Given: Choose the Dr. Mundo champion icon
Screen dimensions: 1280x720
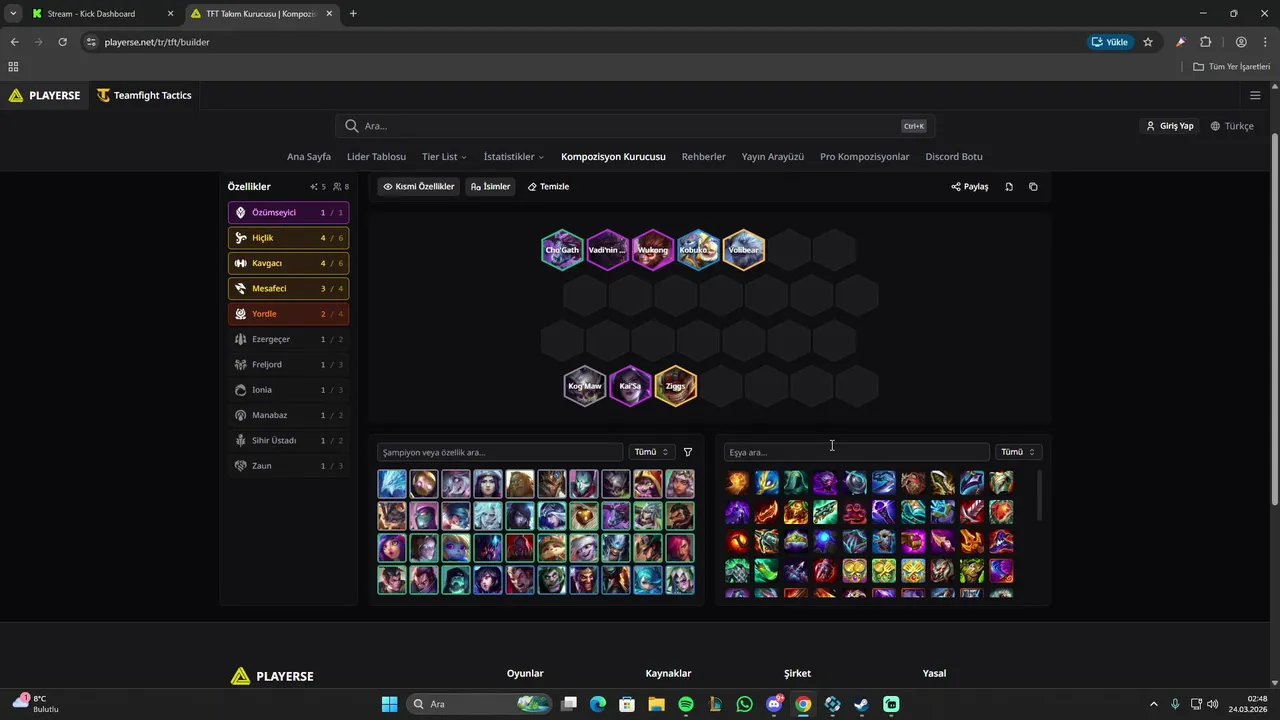Looking at the screenshot, I should tap(552, 580).
